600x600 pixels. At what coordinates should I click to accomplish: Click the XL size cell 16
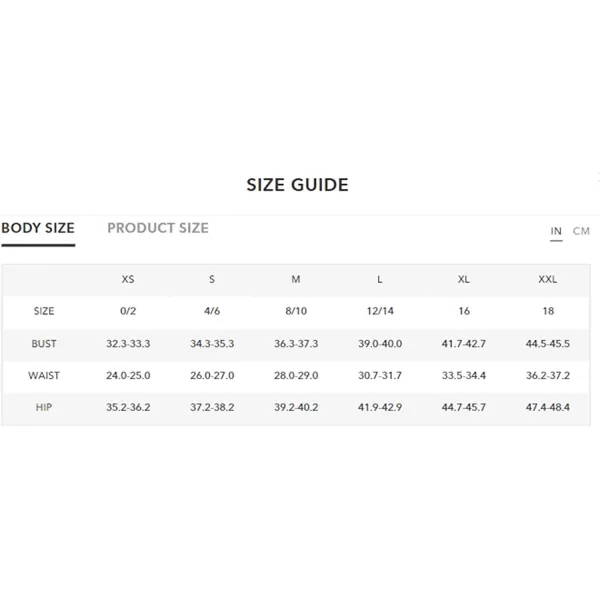tap(464, 311)
